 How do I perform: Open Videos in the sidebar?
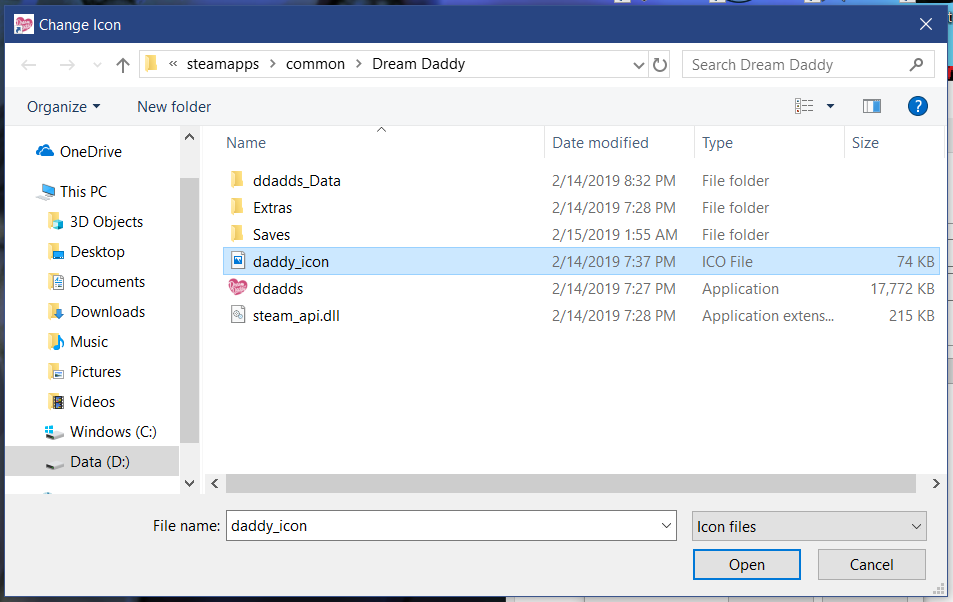click(x=92, y=402)
